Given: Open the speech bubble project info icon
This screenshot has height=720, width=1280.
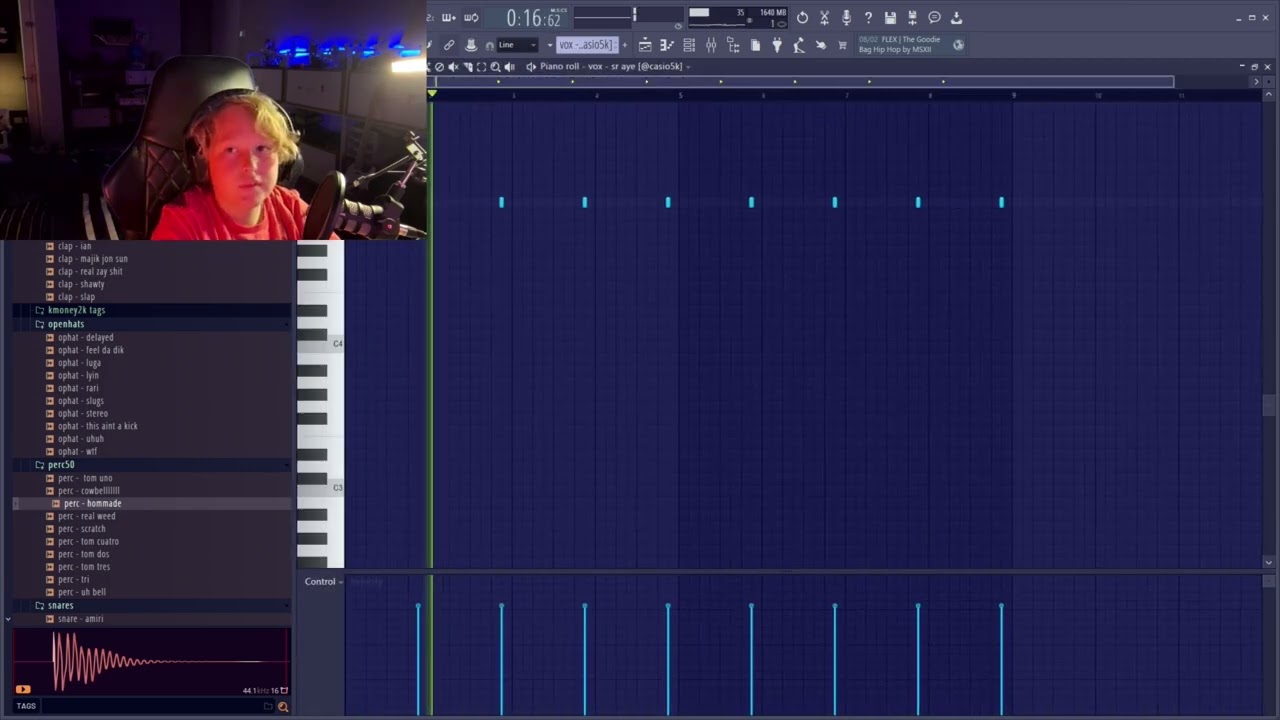Looking at the screenshot, I should tap(934, 17).
